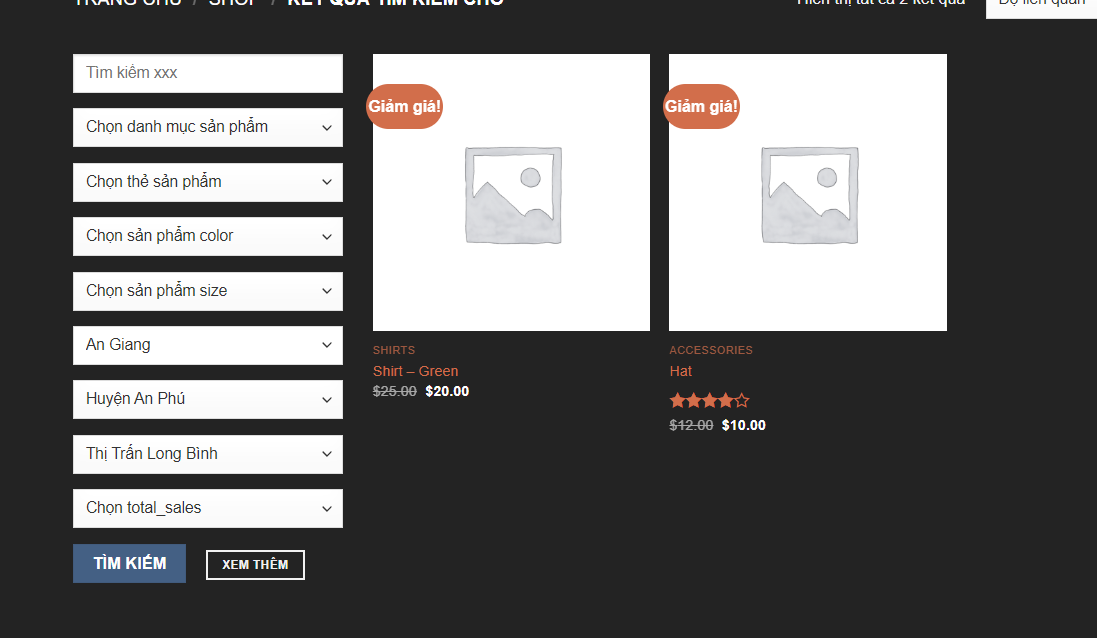Open the Chọn sản phẩm color dropdown
1097x638 pixels.
click(x=207, y=236)
